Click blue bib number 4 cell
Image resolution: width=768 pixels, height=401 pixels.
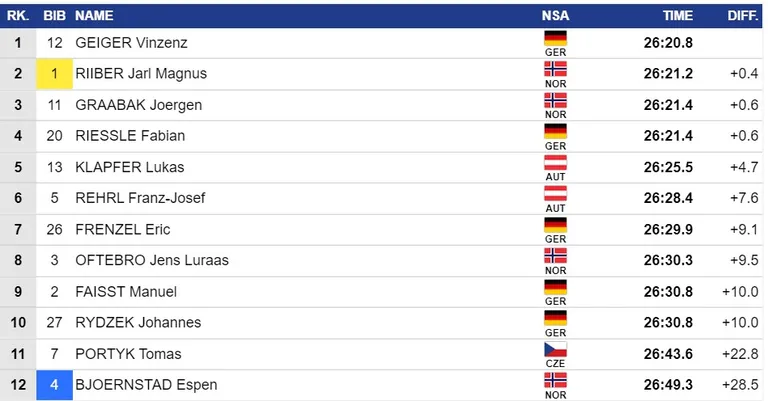[54, 385]
